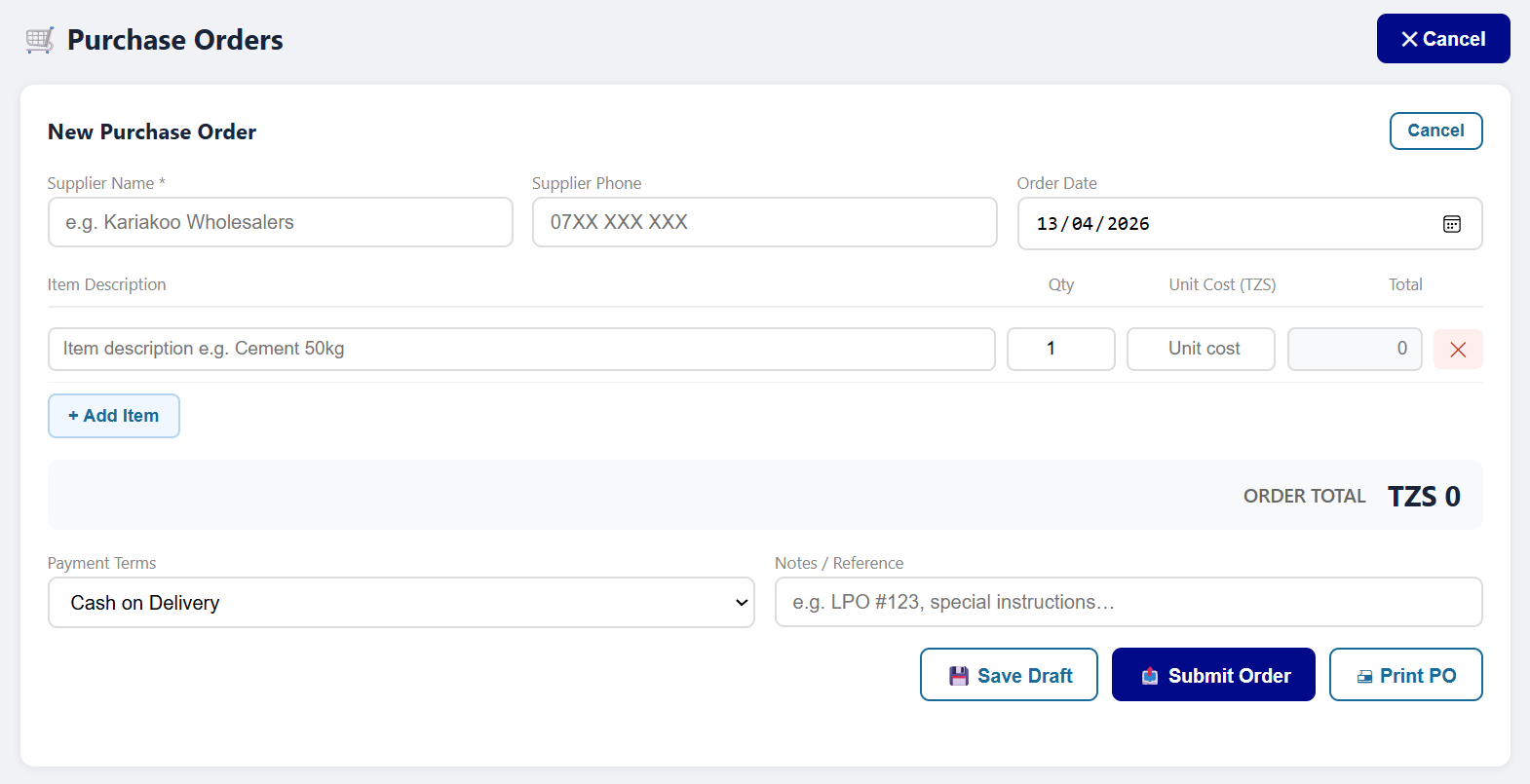Screen dimensions: 1530x784
Task: Click the Purchase Orders page heading
Action: click(x=175, y=40)
